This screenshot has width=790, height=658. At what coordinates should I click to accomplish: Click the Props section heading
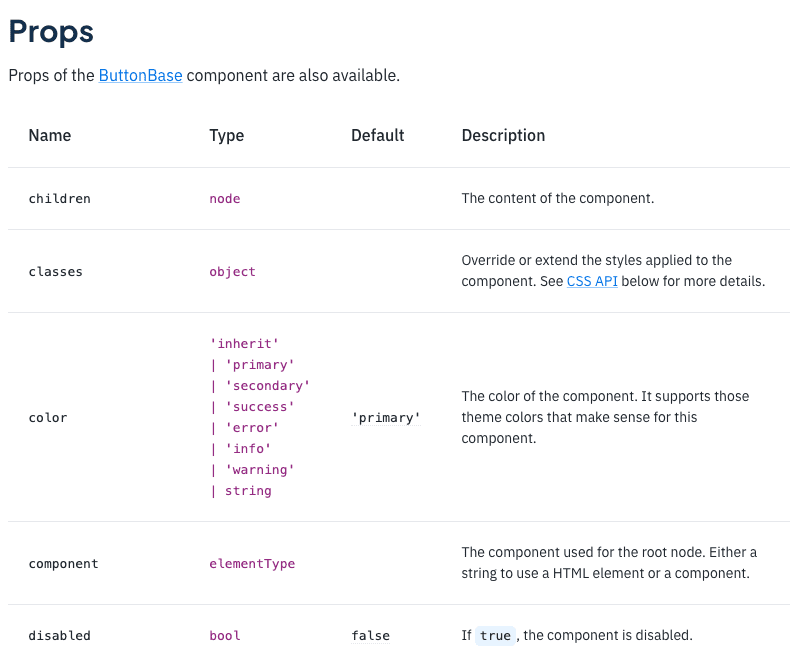point(51,31)
